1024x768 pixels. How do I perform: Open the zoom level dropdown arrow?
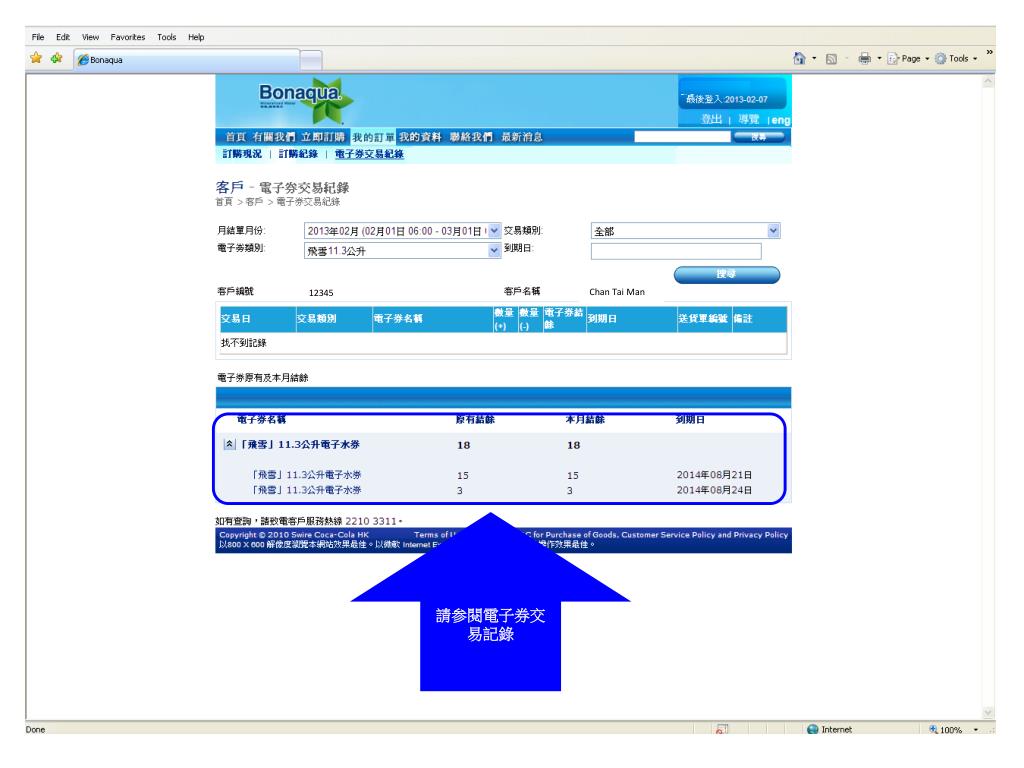point(976,729)
